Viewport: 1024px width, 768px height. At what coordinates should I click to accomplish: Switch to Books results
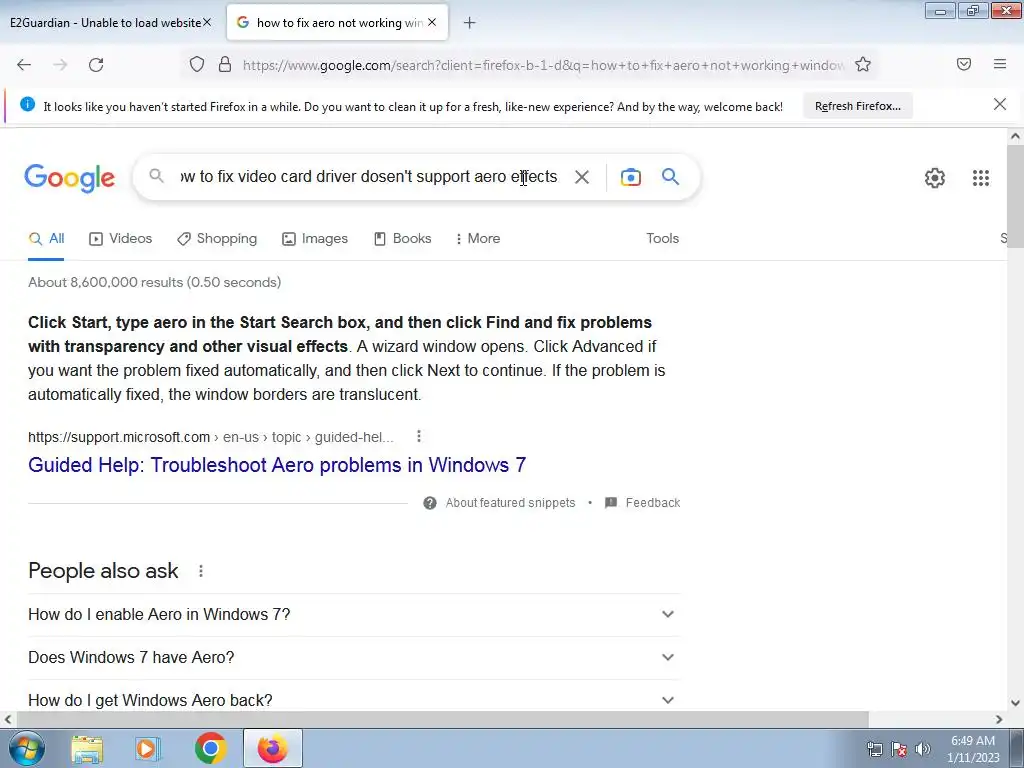[402, 239]
